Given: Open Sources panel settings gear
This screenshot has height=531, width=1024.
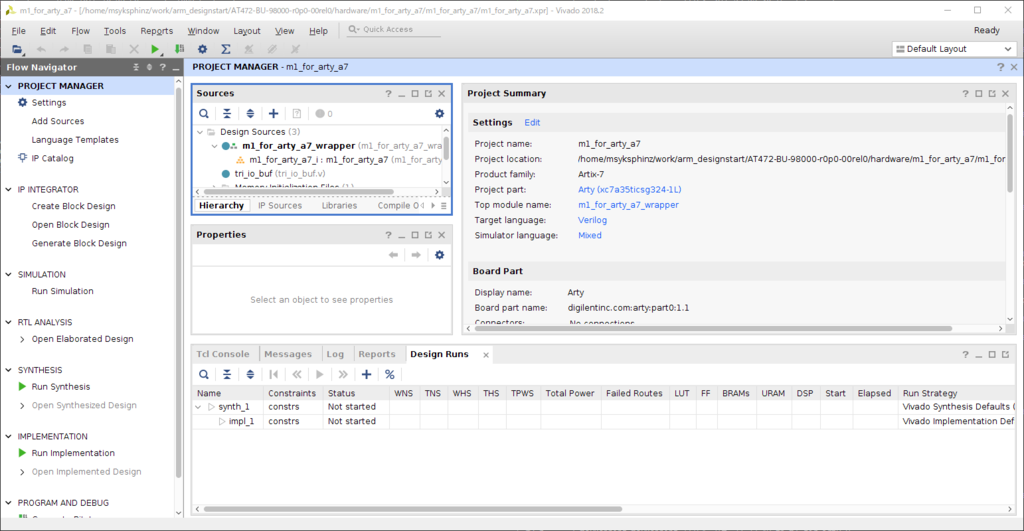Looking at the screenshot, I should (440, 114).
